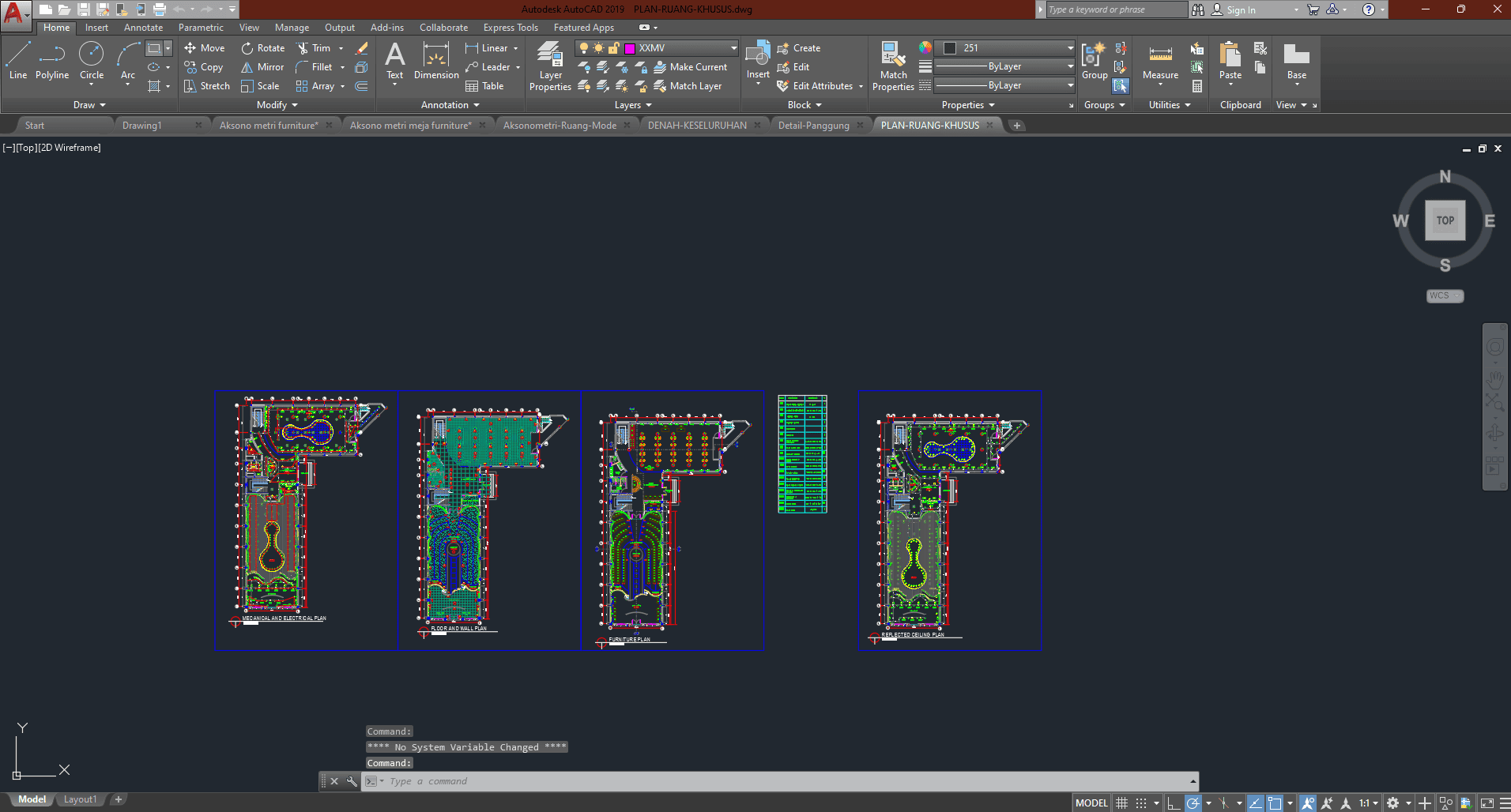Viewport: 1511px width, 812px height.
Task: Toggle the drawing grid display
Action: (1121, 803)
